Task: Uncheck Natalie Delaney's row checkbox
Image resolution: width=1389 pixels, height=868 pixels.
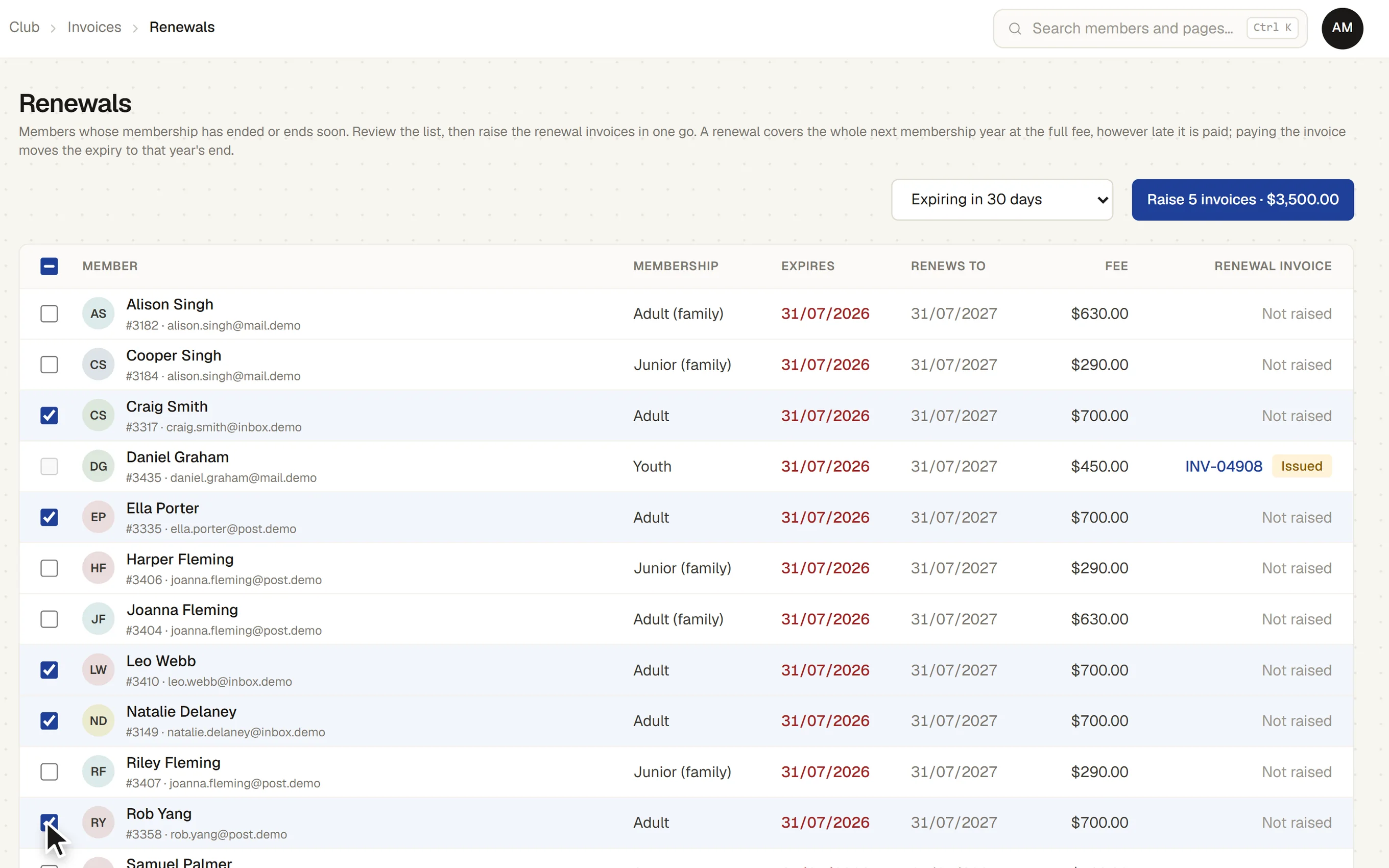Action: click(50, 720)
